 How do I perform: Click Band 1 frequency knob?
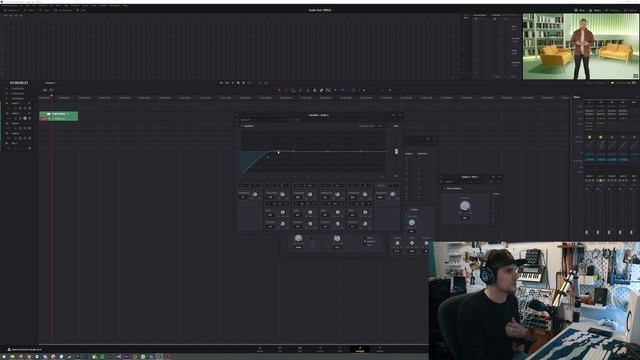point(255,195)
